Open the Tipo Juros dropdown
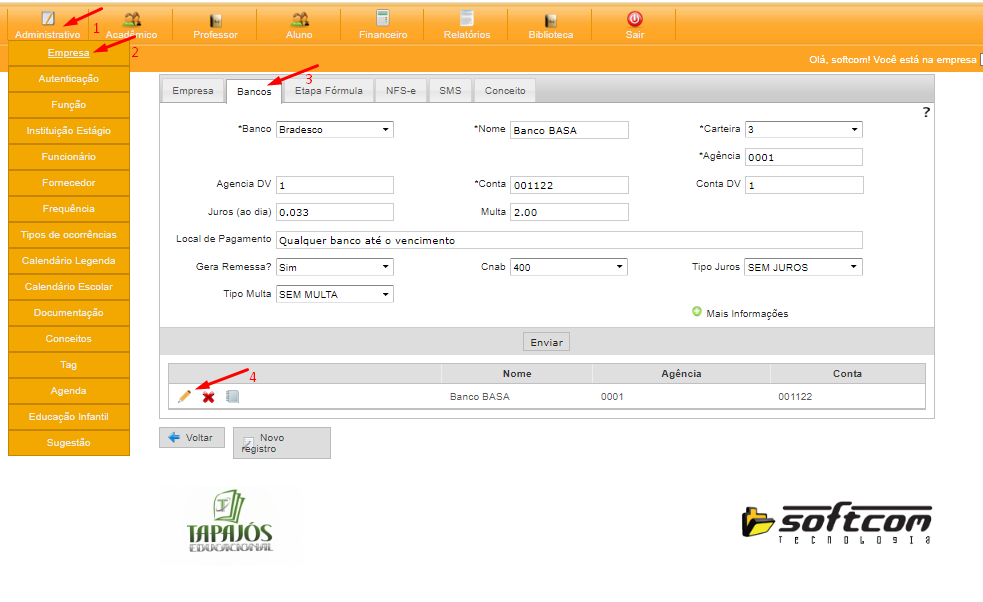 [x=803, y=267]
